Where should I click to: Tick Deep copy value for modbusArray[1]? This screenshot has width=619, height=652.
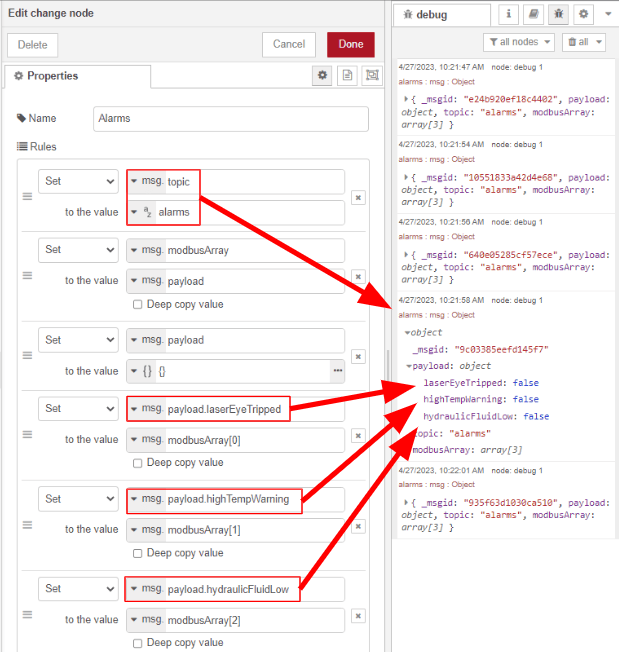click(138, 553)
